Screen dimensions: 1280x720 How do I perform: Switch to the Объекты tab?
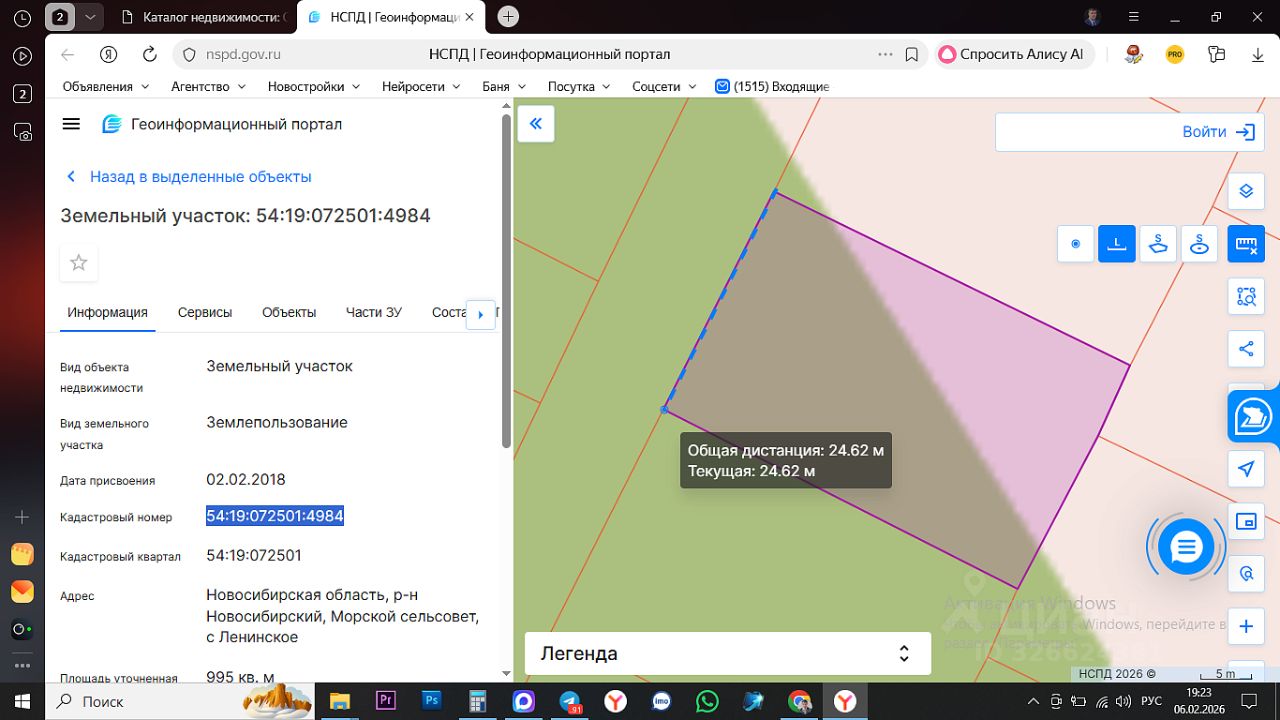289,312
